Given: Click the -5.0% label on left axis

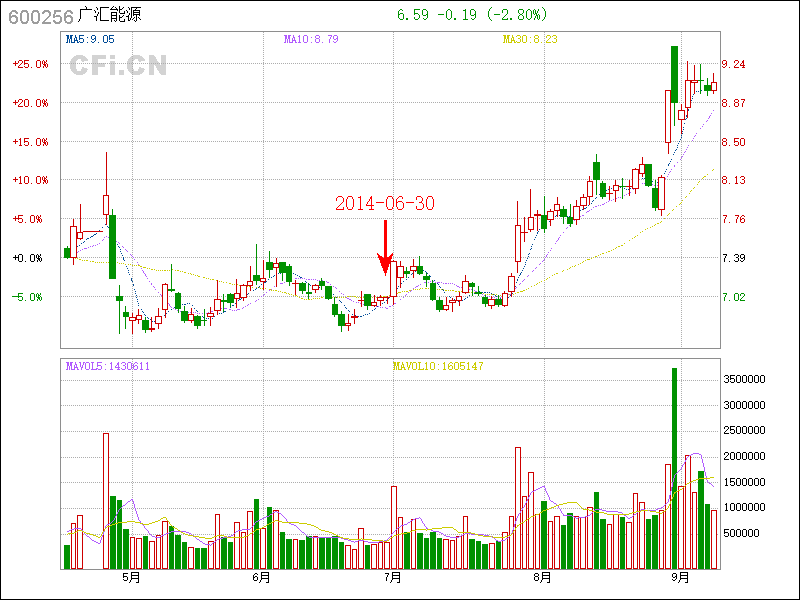Looking at the screenshot, I should 30,297.
